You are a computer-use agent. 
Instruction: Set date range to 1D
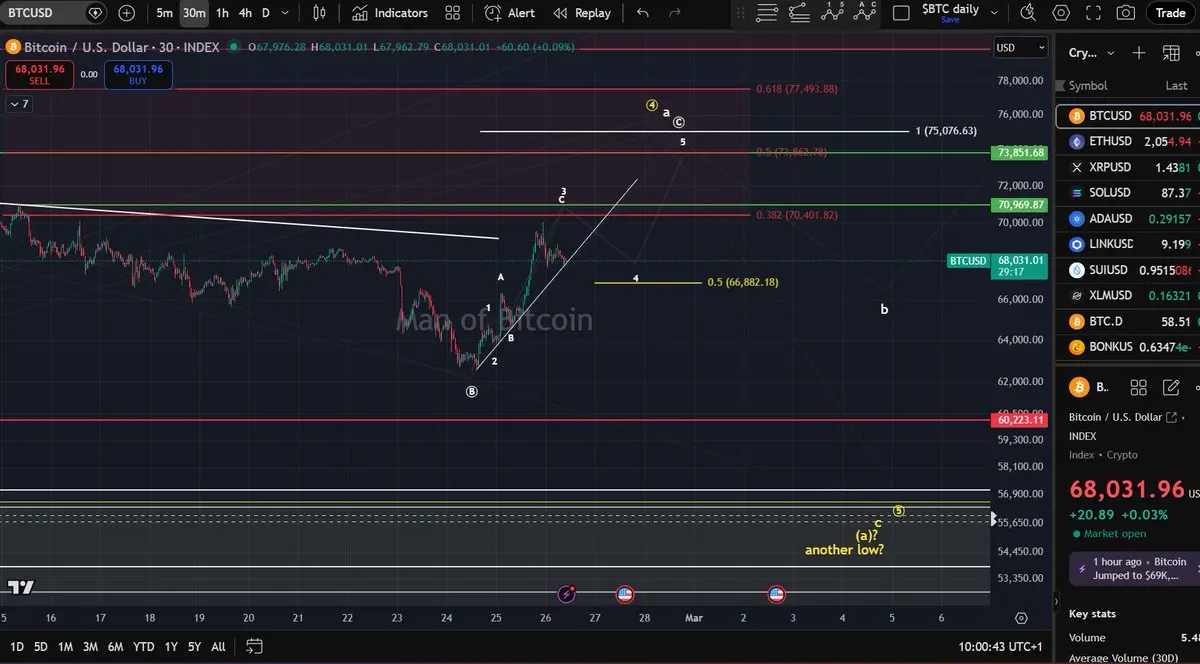coord(17,646)
